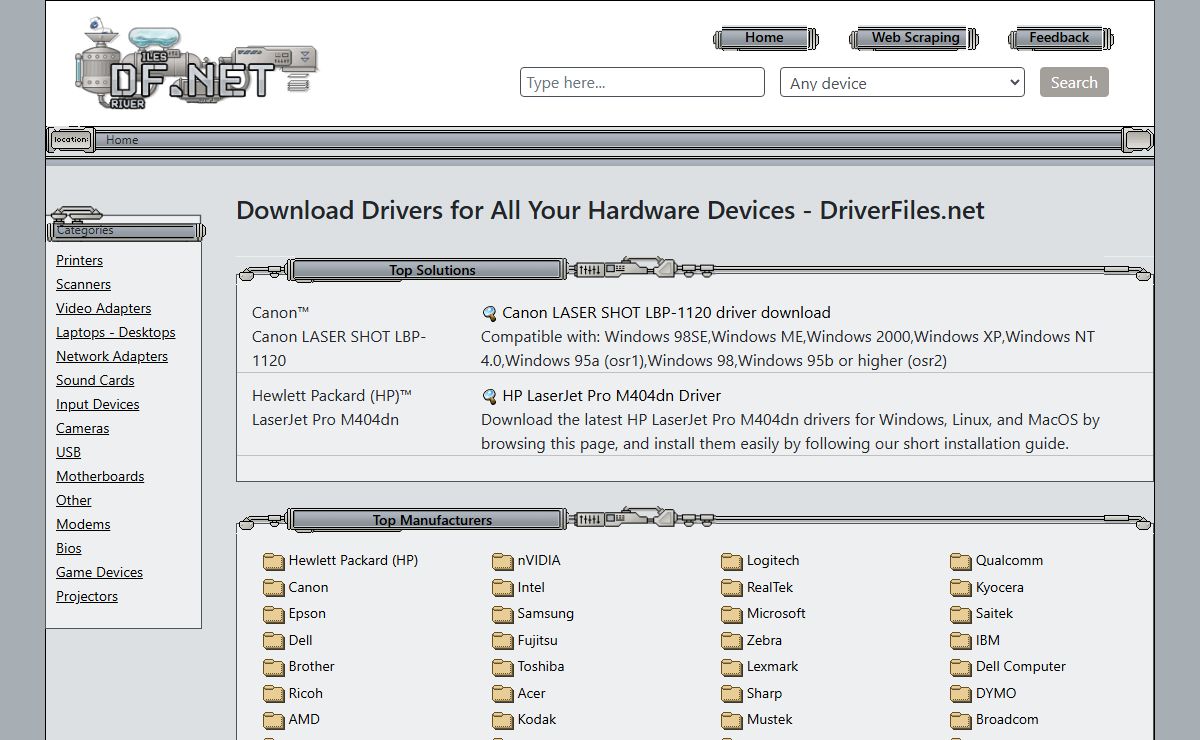The height and width of the screenshot is (740, 1200).
Task: Go to the Home nav button
Action: point(765,38)
